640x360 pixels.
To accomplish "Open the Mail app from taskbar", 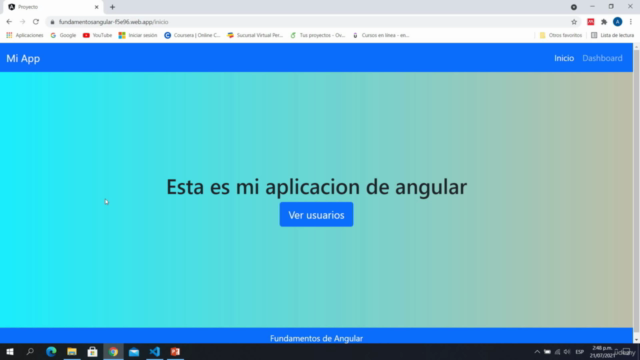I will pos(134,351).
